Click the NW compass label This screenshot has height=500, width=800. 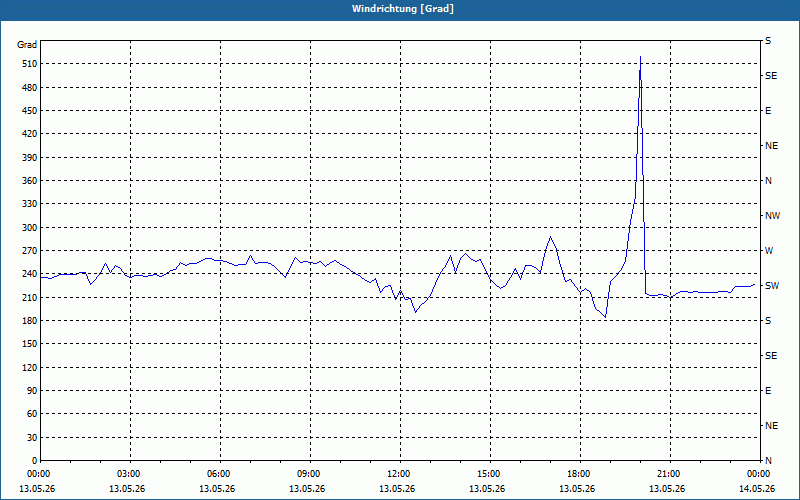pyautogui.click(x=772, y=216)
